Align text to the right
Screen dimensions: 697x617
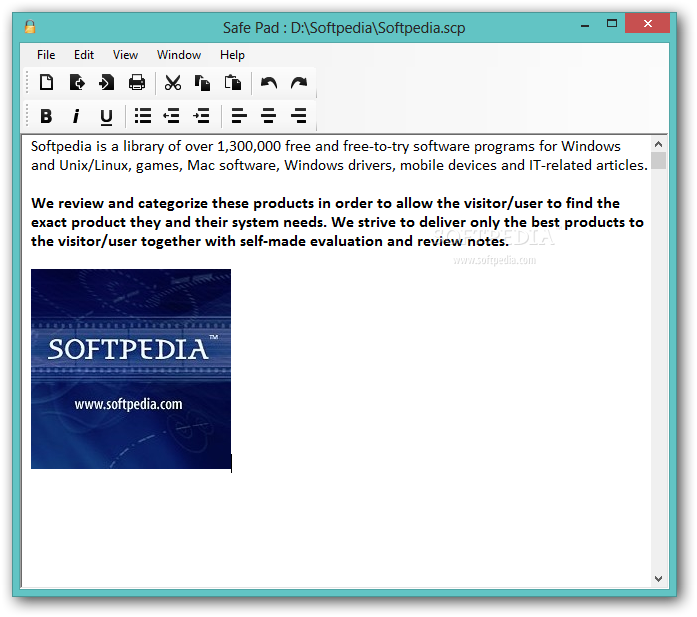click(299, 116)
